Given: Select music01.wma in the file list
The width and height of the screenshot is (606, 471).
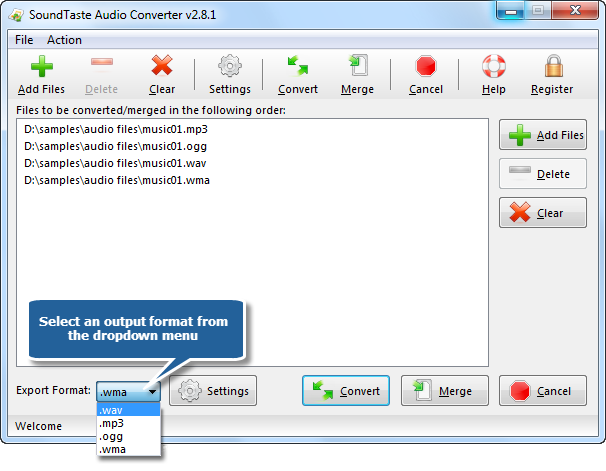Looking at the screenshot, I should click(117, 180).
